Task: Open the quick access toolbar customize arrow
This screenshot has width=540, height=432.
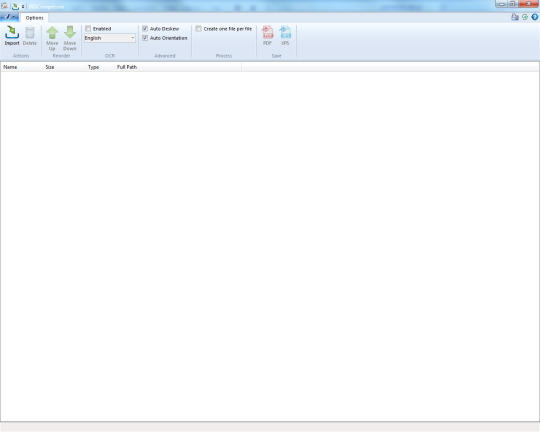Action: tap(23, 7)
